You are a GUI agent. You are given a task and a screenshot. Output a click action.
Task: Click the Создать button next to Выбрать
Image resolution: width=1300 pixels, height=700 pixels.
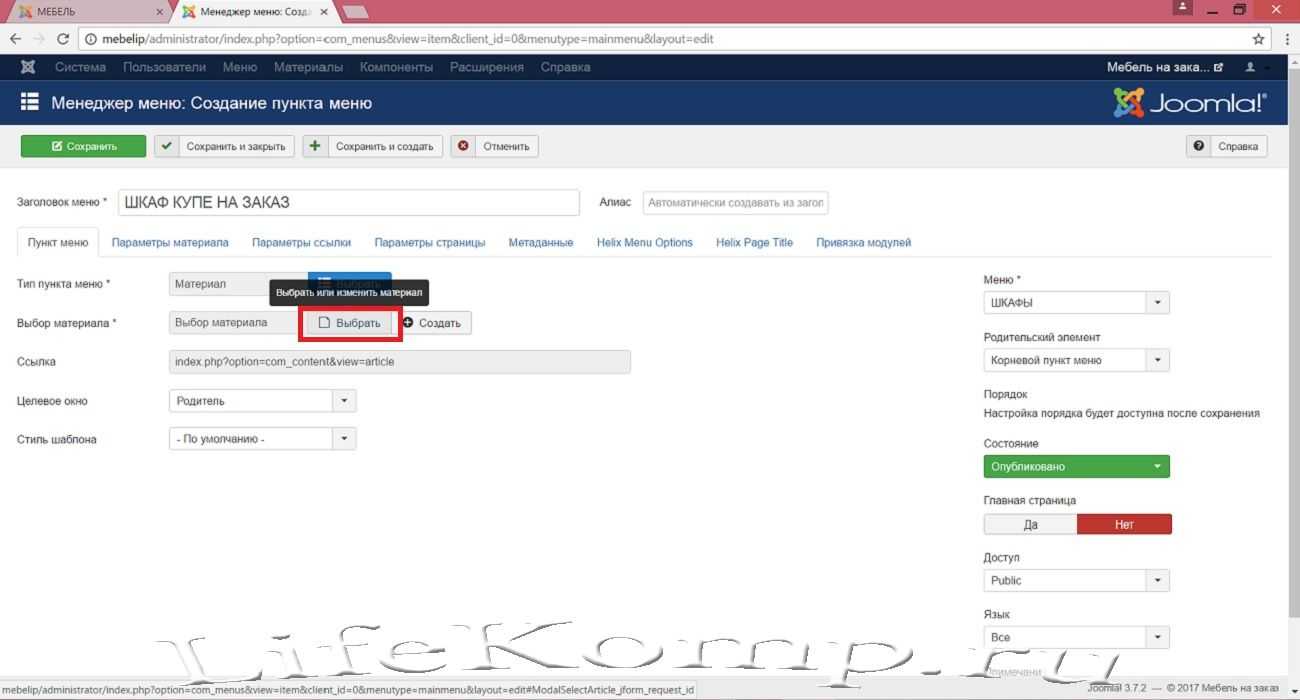(x=432, y=323)
